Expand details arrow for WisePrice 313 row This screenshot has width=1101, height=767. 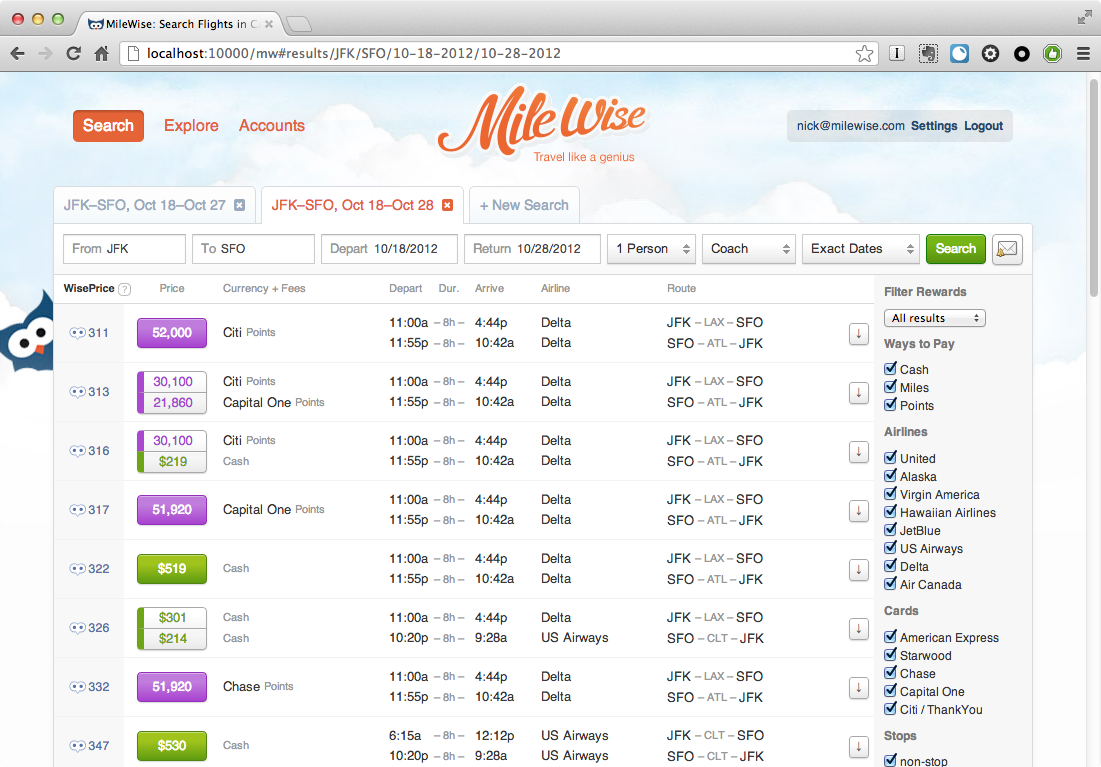858,393
